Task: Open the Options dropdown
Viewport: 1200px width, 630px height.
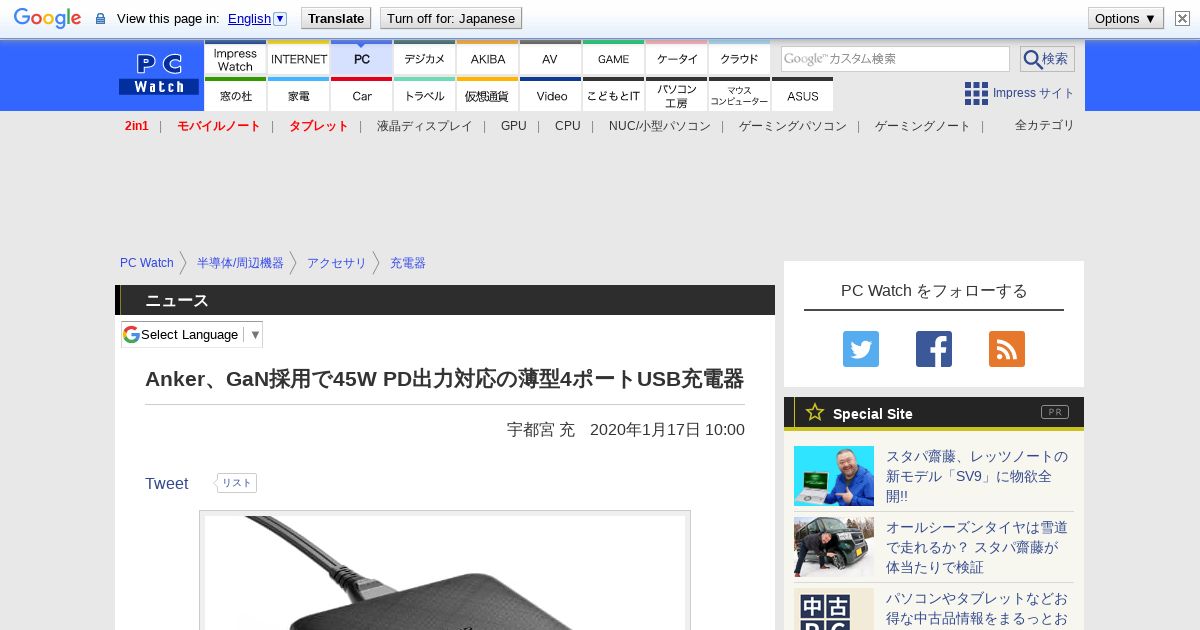Action: pyautogui.click(x=1126, y=18)
